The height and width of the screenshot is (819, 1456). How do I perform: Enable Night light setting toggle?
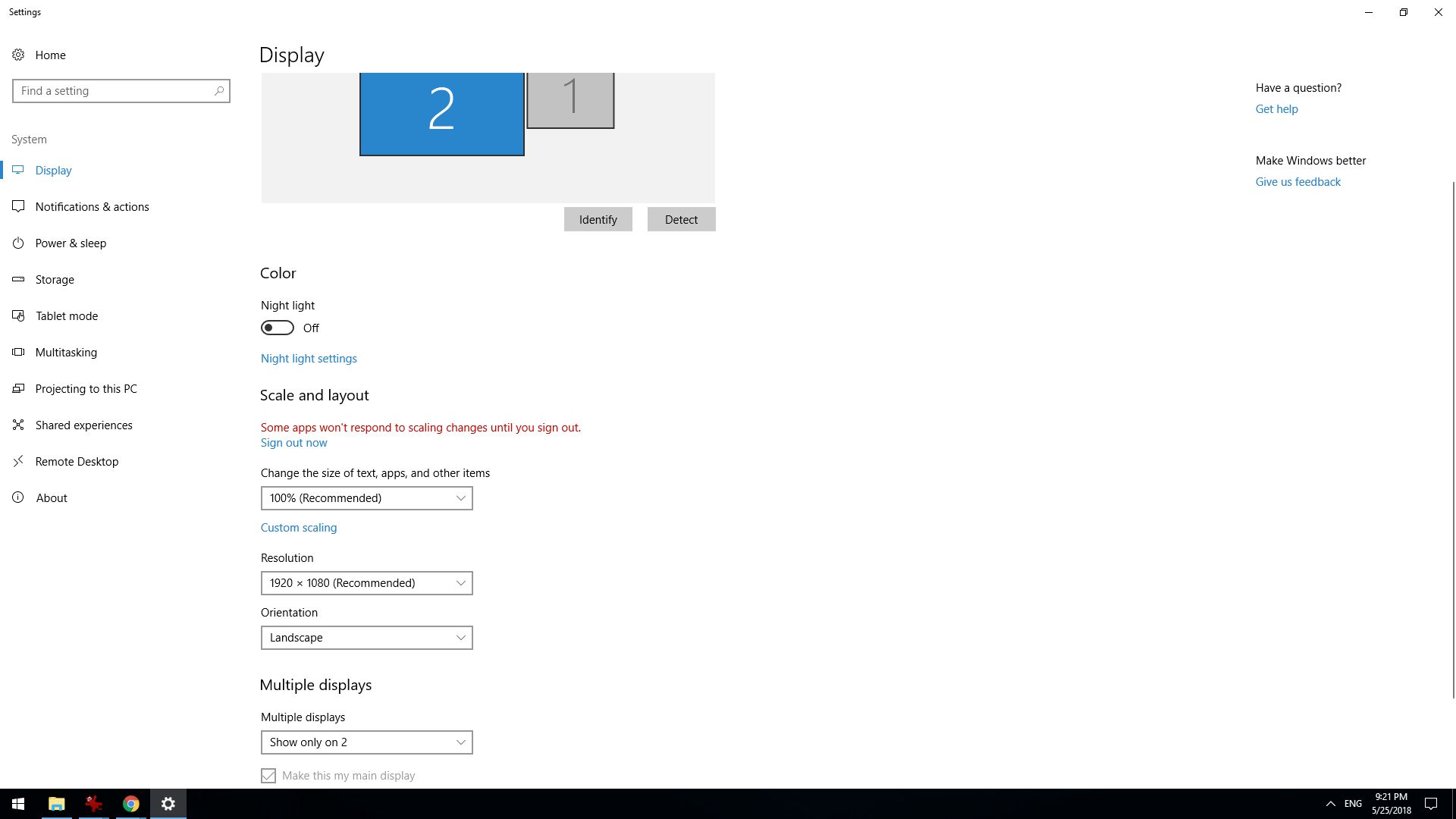point(277,328)
